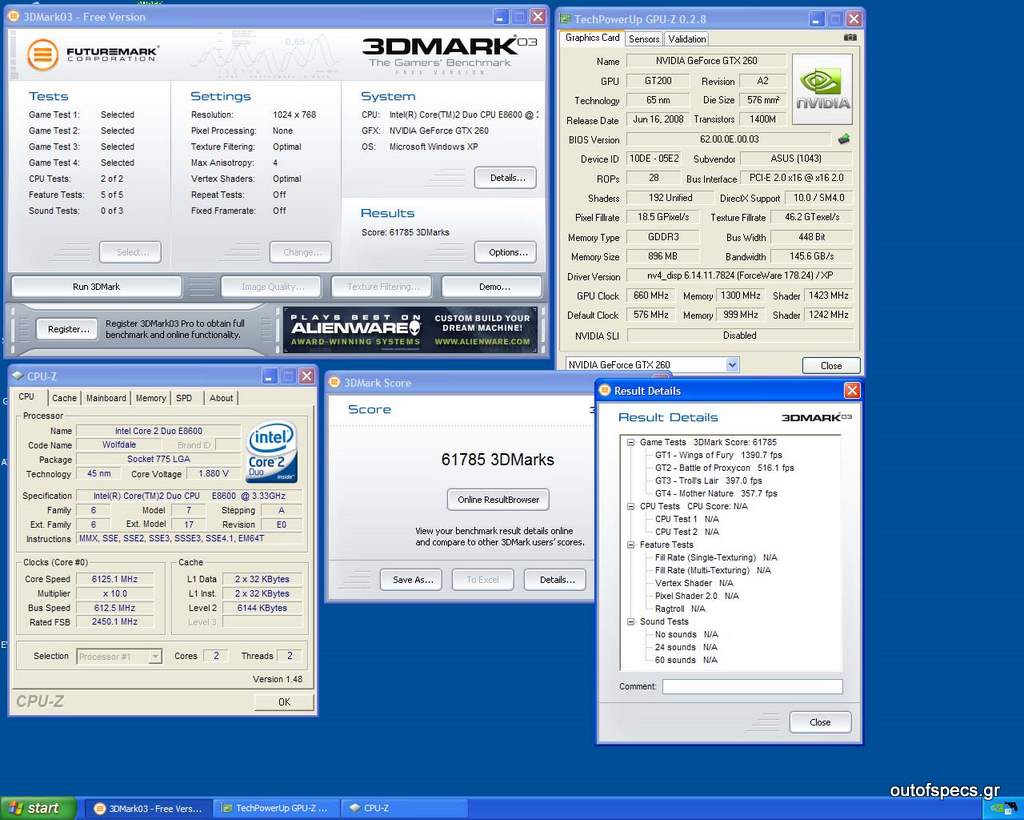
Task: Open the Memory tab in CPU-Z
Action: coord(151,398)
